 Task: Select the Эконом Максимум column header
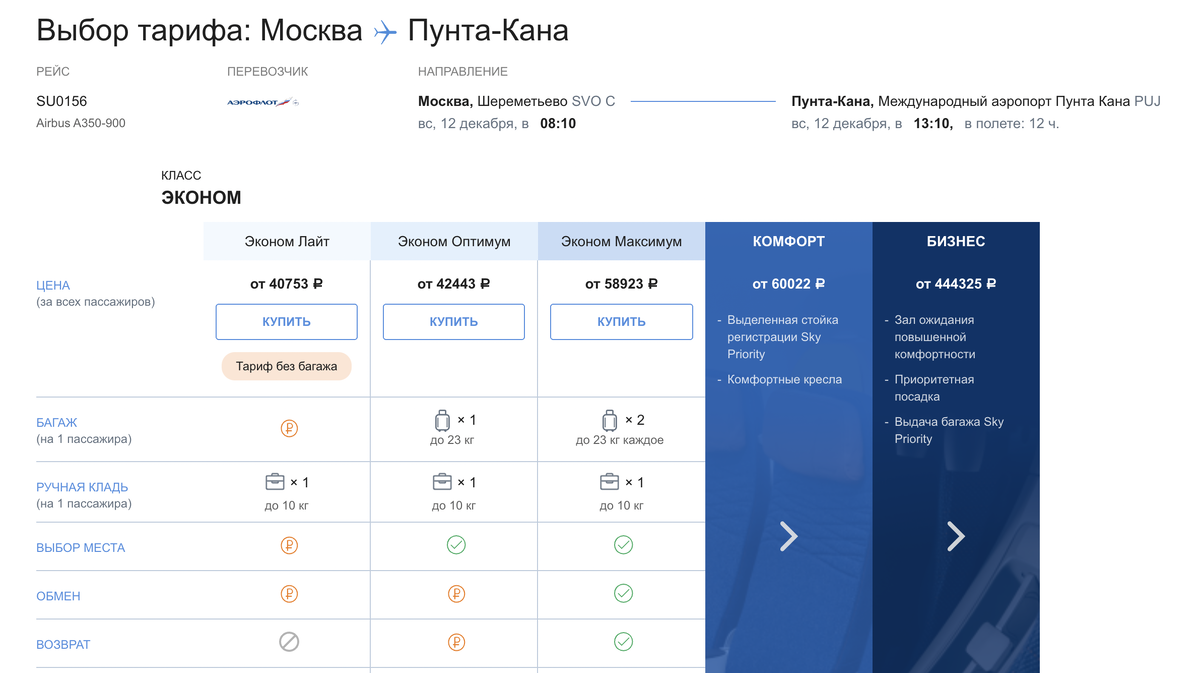pos(621,241)
